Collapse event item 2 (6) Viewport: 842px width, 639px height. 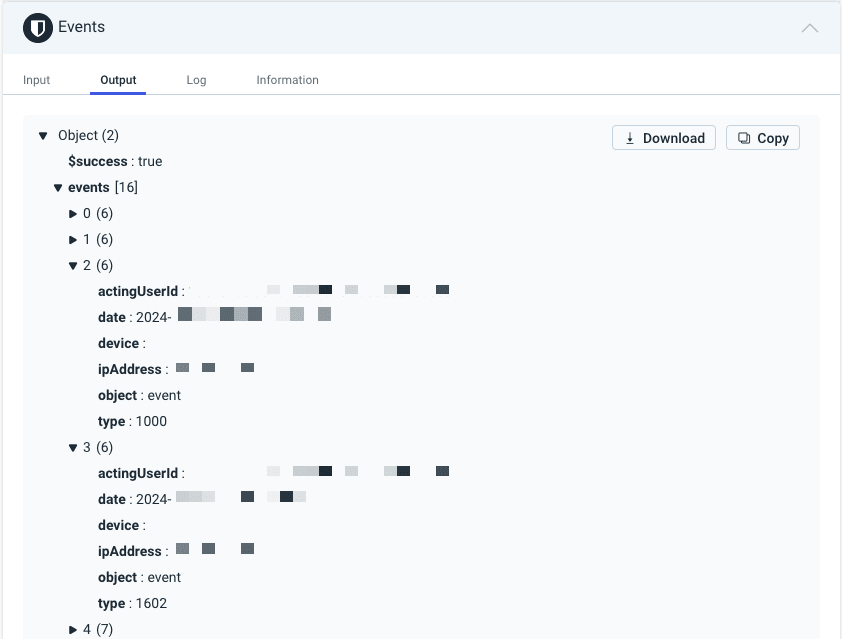72,265
